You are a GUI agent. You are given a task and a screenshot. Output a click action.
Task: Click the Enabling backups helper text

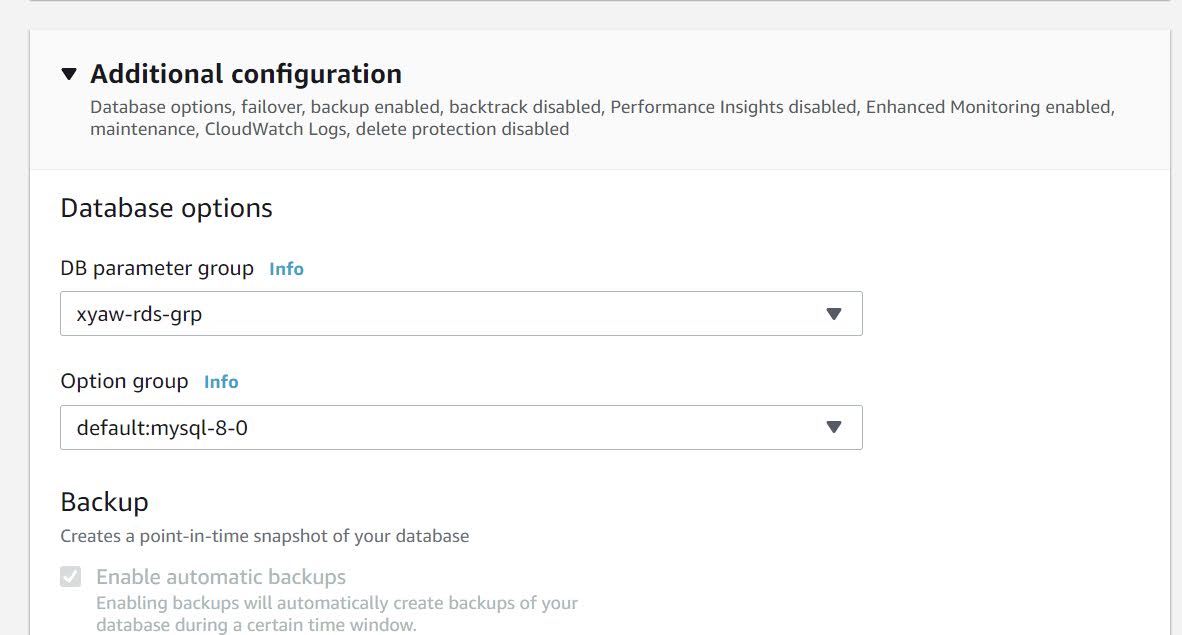coord(337,614)
